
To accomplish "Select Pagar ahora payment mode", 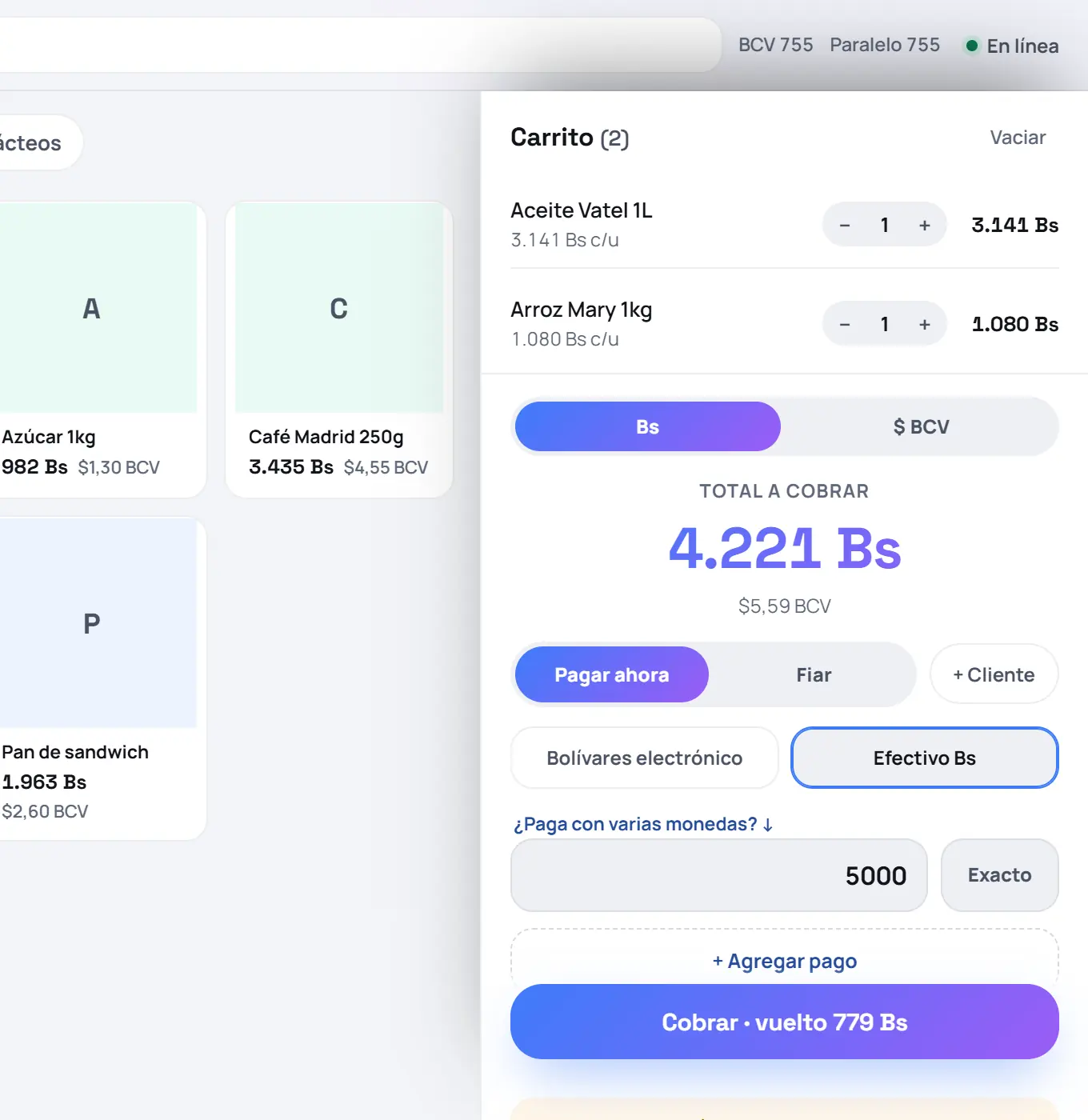I will 612,674.
